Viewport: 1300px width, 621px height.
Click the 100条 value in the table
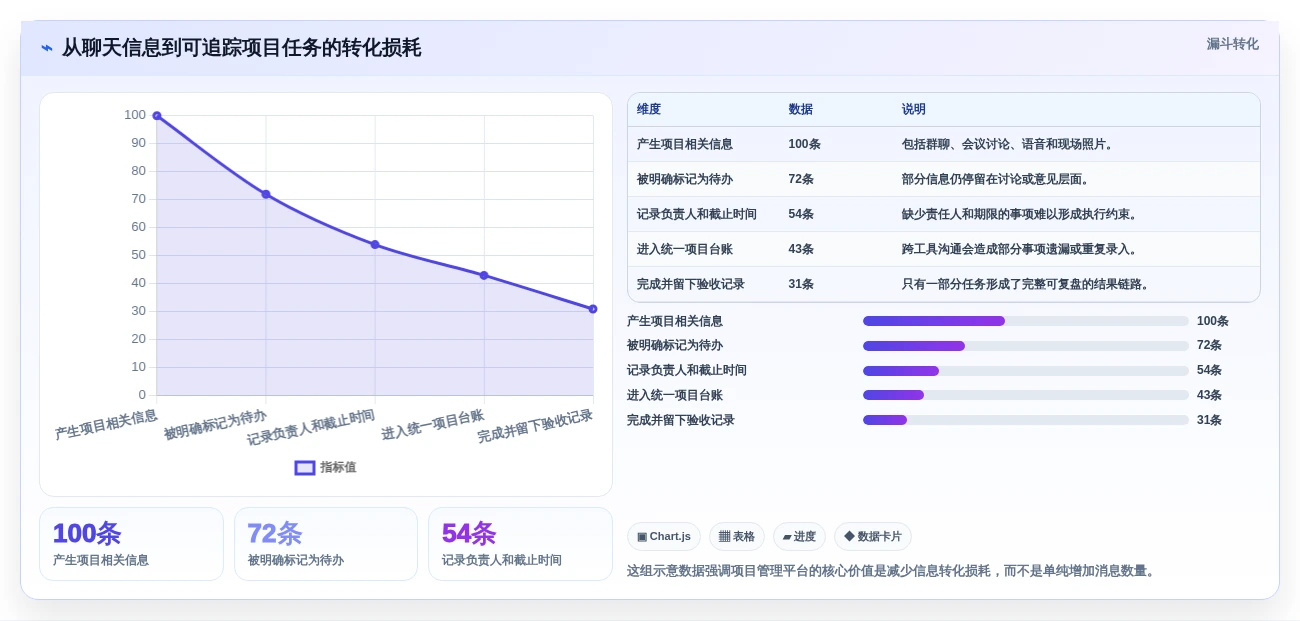804,144
